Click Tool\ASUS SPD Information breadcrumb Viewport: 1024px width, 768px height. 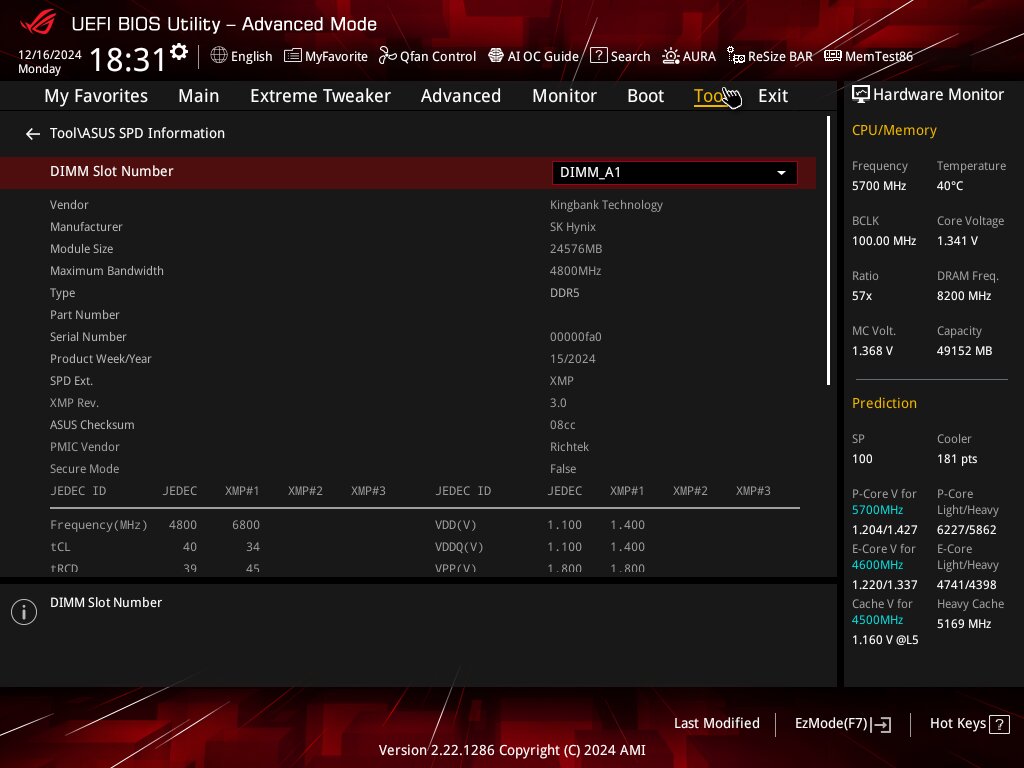click(137, 133)
